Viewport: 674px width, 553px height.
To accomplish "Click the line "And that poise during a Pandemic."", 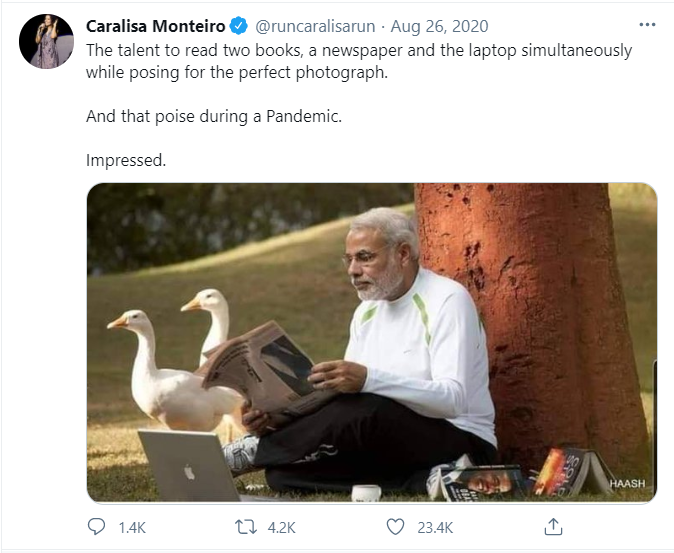I will point(214,115).
